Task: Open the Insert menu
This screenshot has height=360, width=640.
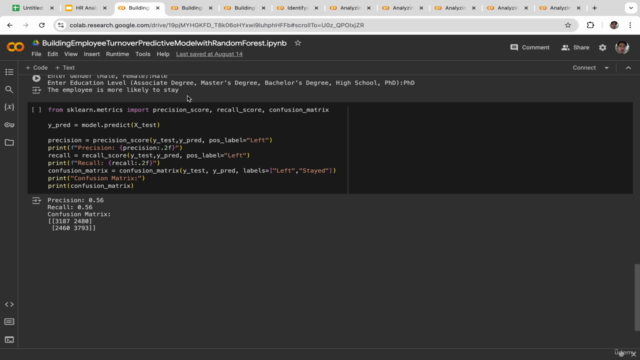Action: click(91, 54)
